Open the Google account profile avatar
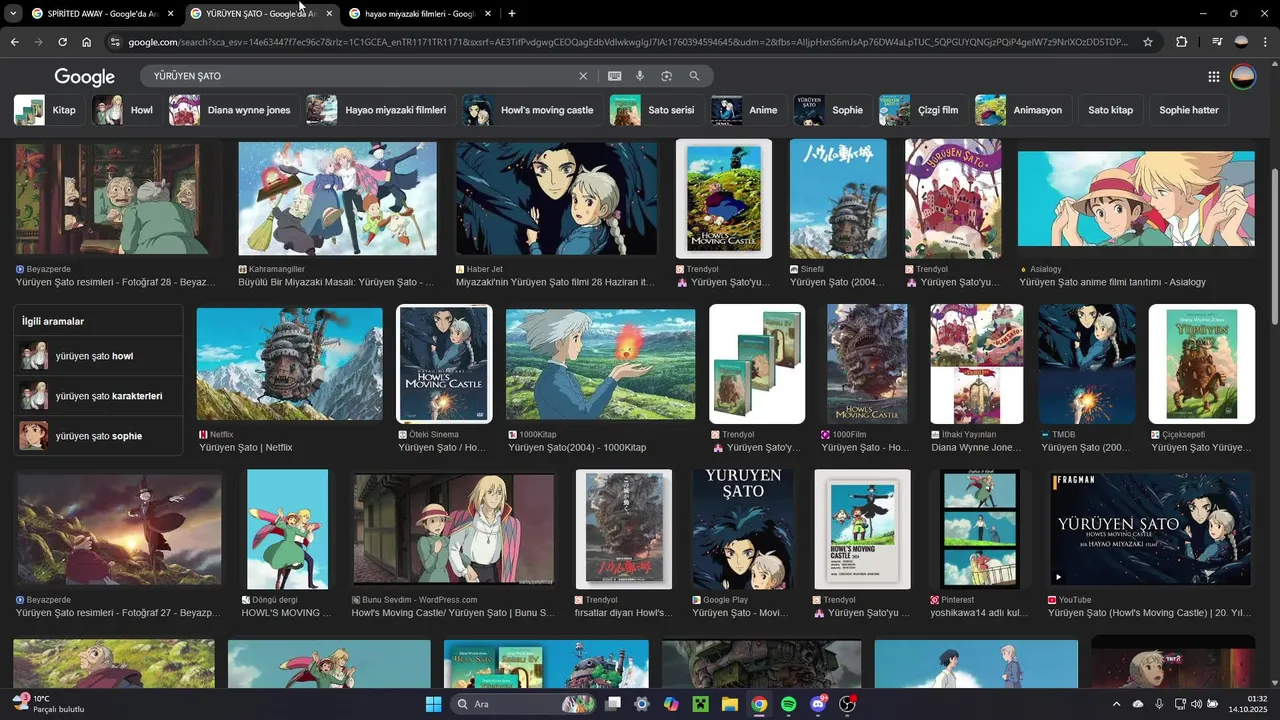1280x720 pixels. coord(1243,77)
